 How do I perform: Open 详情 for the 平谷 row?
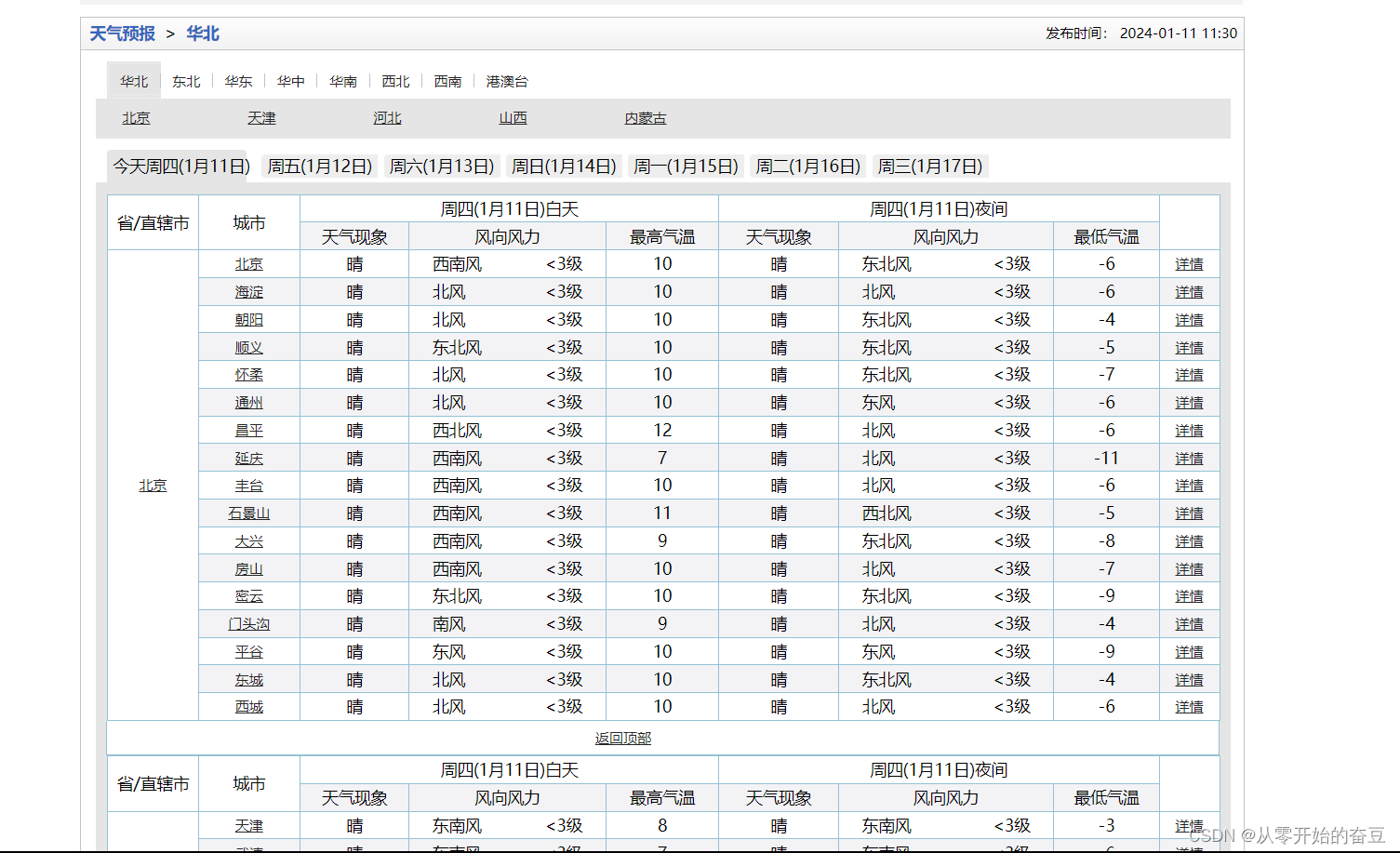point(1189,652)
